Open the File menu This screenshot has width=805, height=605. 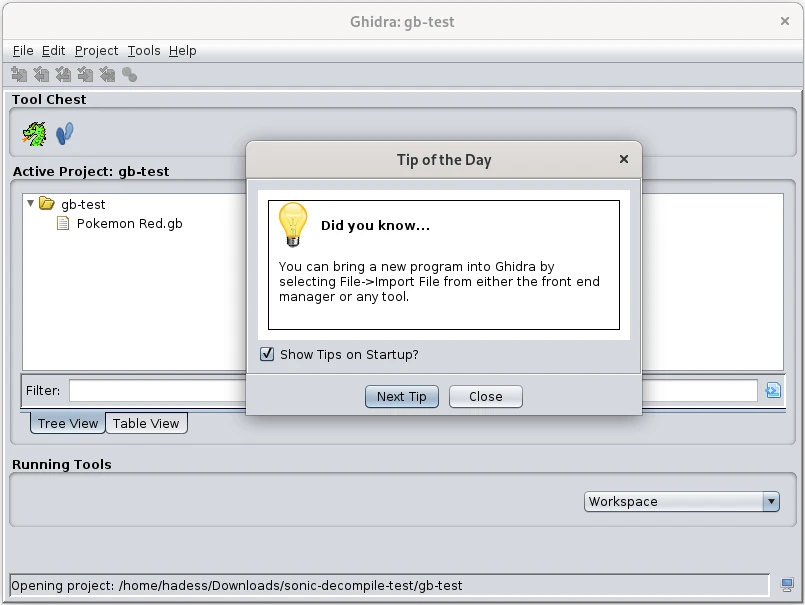click(x=23, y=51)
